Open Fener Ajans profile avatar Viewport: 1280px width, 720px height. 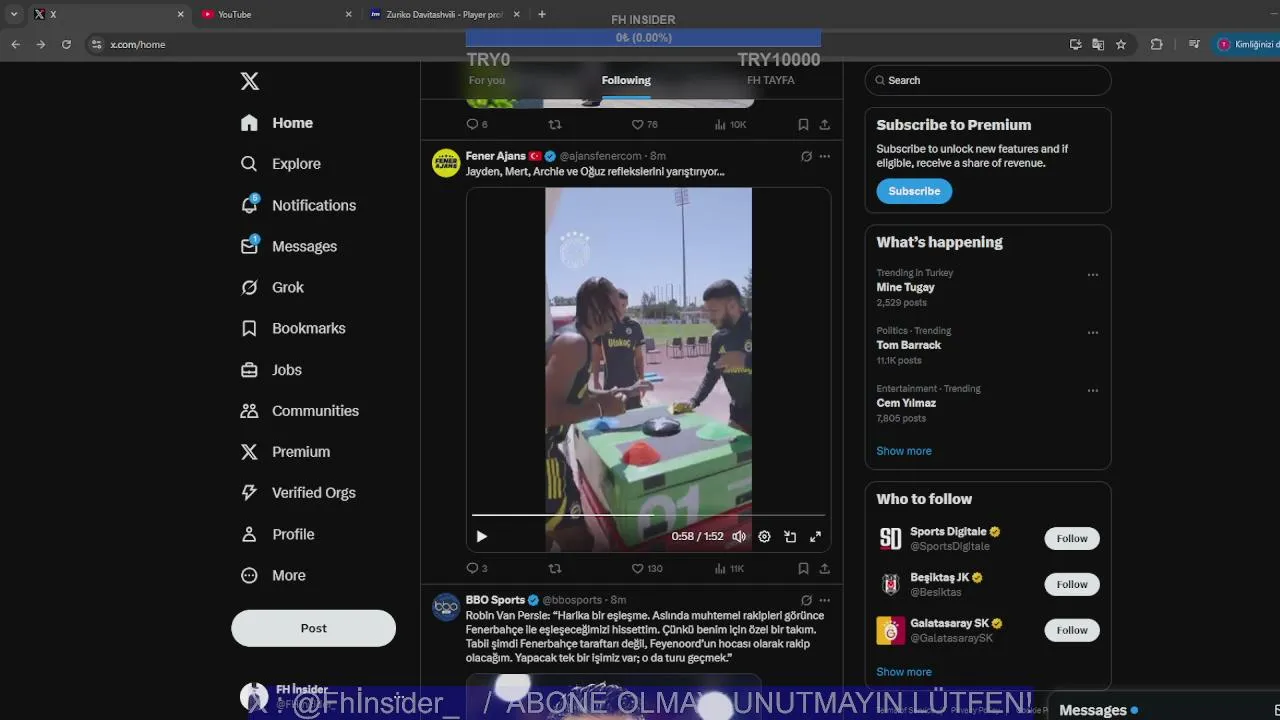(x=446, y=163)
